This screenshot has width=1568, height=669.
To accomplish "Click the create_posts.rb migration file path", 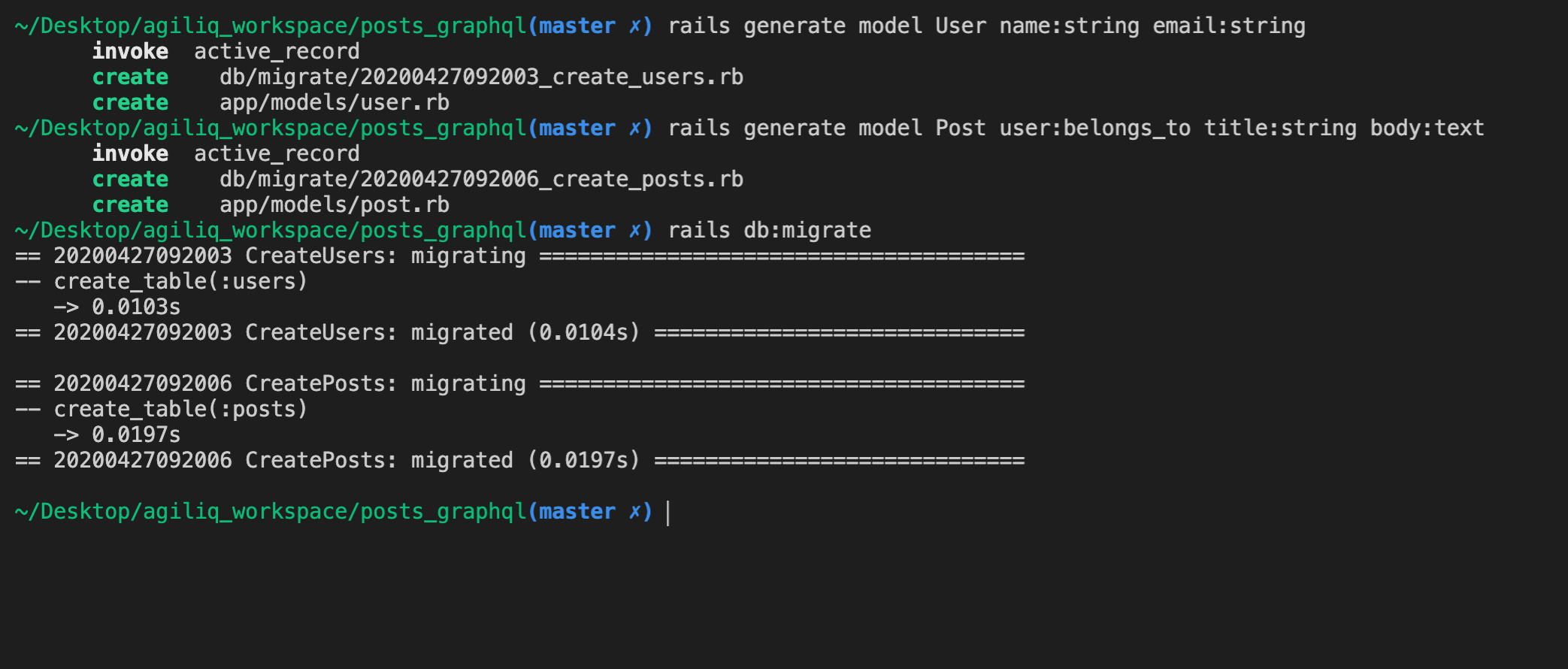I will (481, 179).
